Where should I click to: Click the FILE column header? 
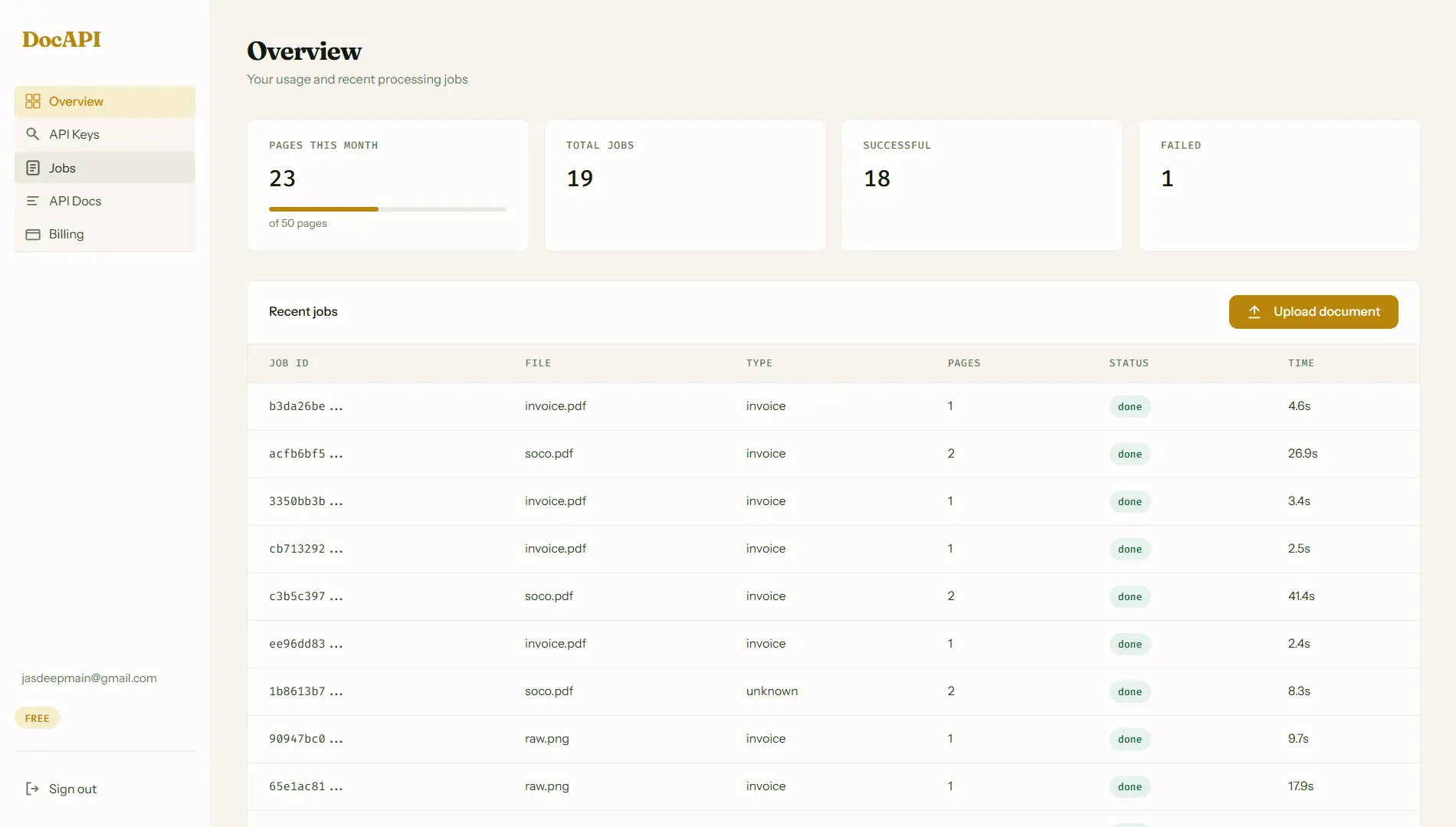(x=538, y=363)
